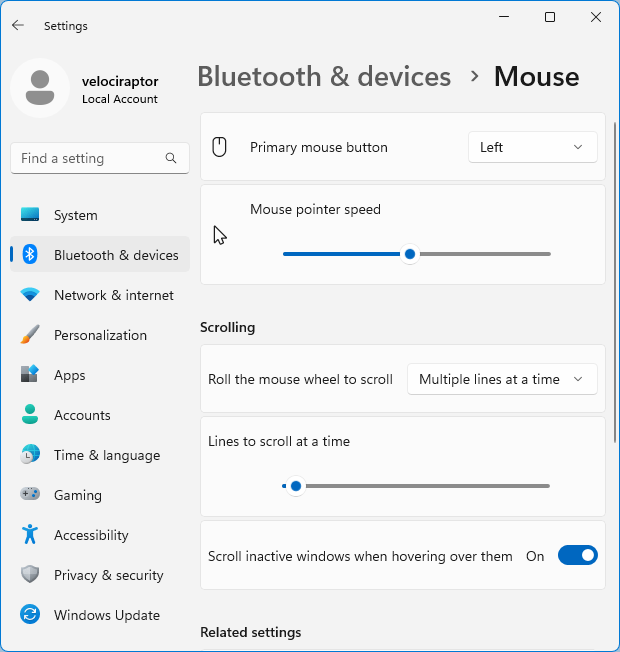Expand the mouse wheel scroll dropdown
The height and width of the screenshot is (652, 620).
coord(501,379)
